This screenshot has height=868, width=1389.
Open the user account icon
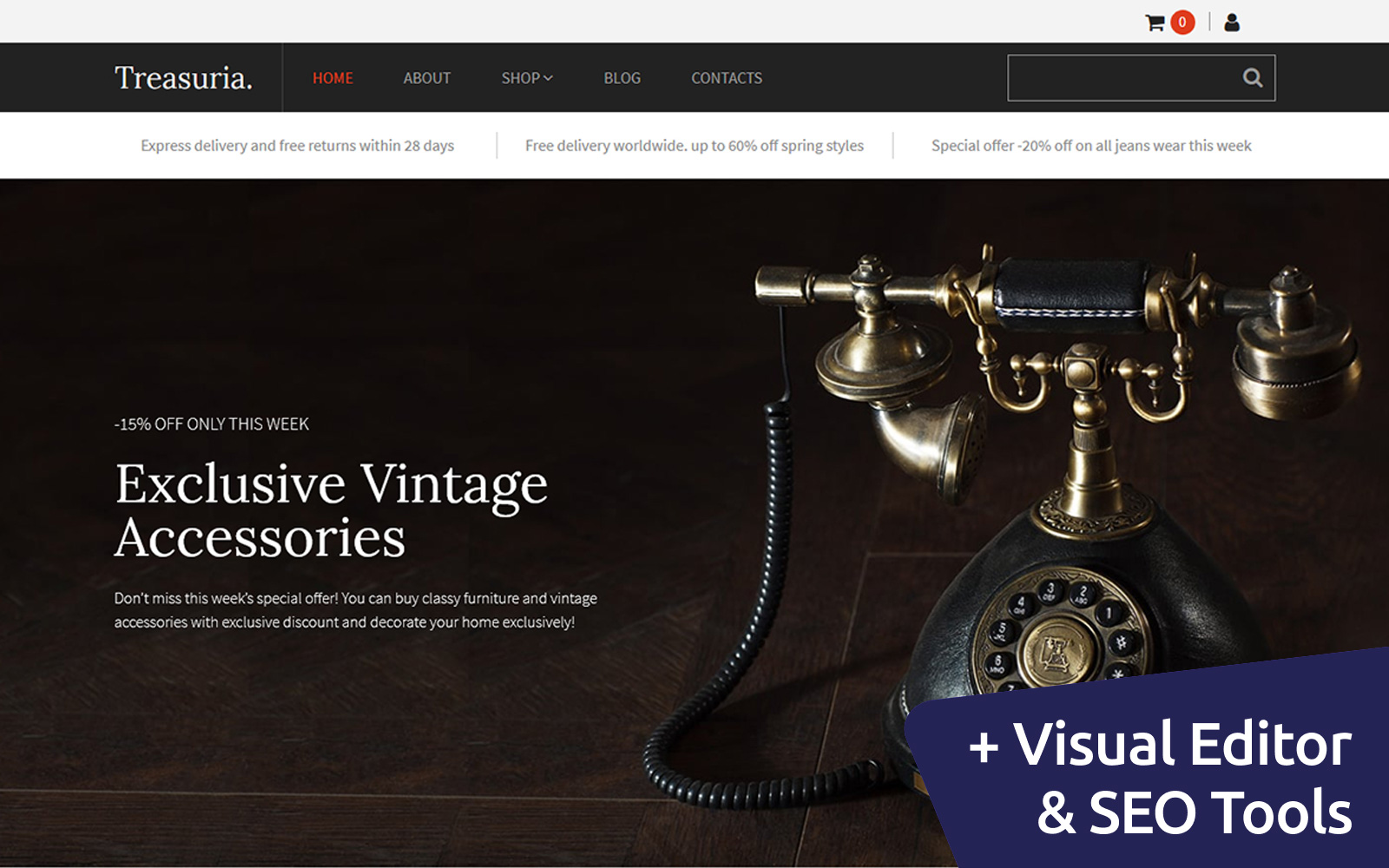coord(1232,23)
